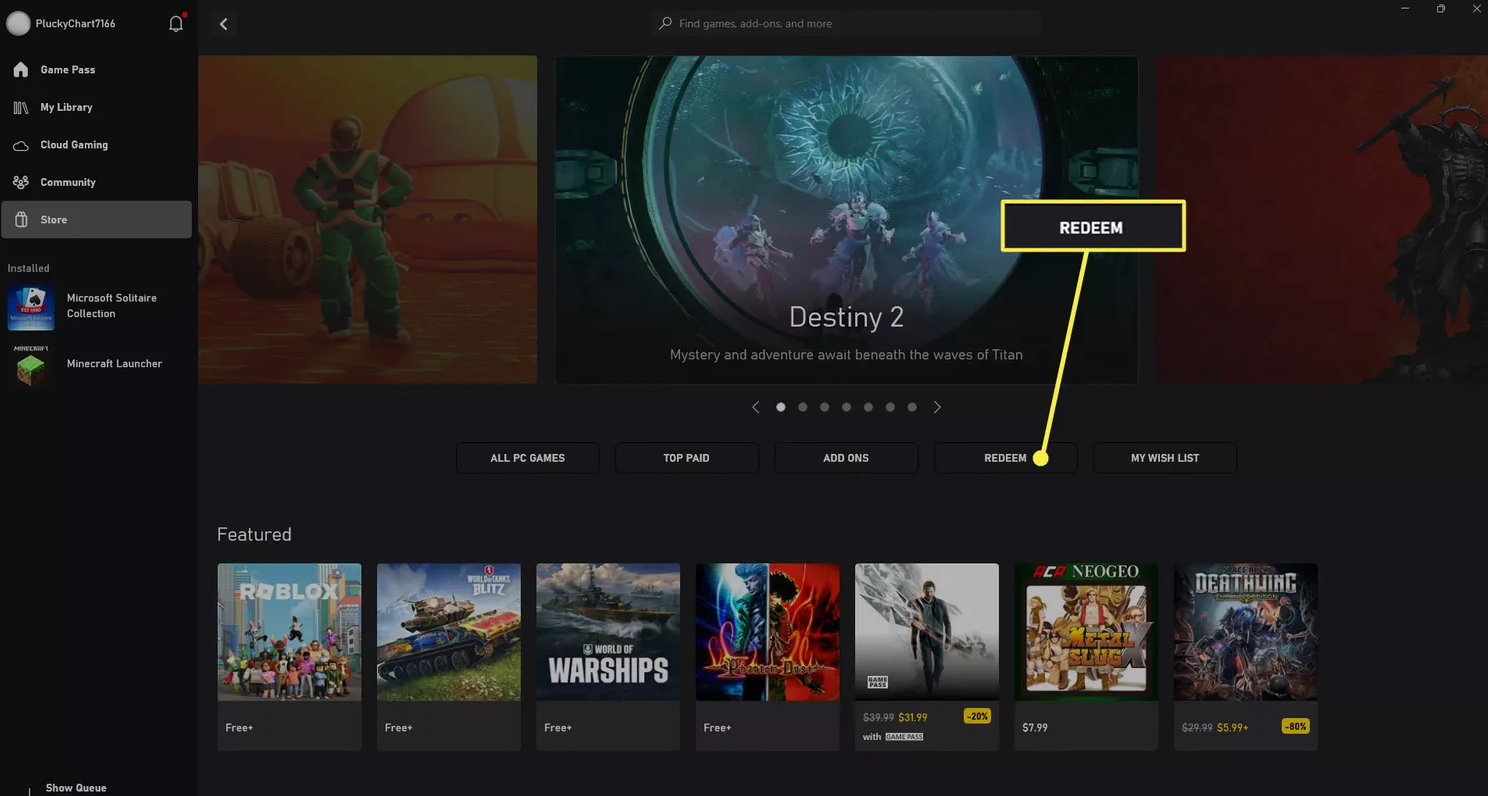1488x796 pixels.
Task: Open ACA NEOGEO Metal Slug X tile
Action: pyautogui.click(x=1086, y=657)
